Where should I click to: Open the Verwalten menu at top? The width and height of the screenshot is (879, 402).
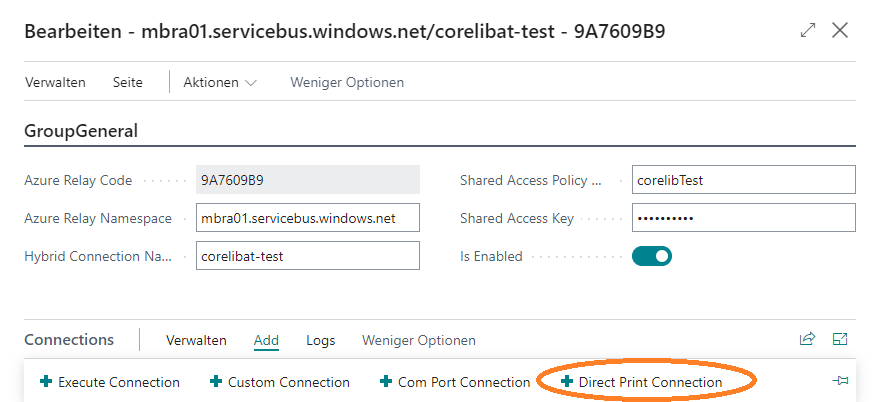pos(55,82)
